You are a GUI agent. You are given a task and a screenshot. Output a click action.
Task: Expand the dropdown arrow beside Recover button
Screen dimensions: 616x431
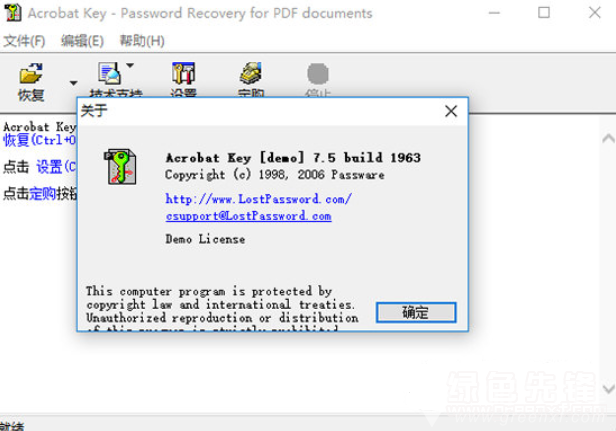[x=73, y=83]
